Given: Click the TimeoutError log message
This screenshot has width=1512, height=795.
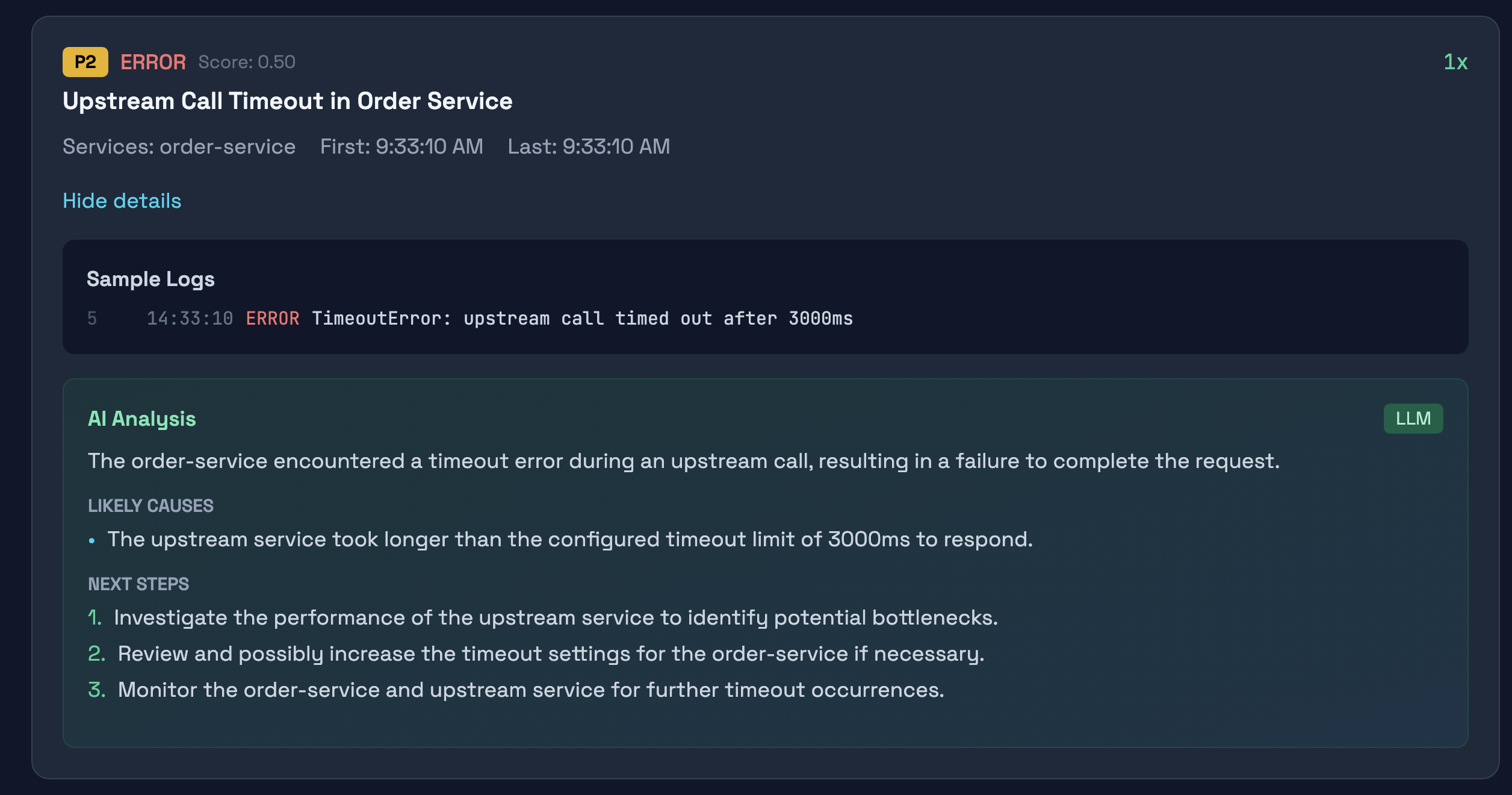Looking at the screenshot, I should [581, 318].
